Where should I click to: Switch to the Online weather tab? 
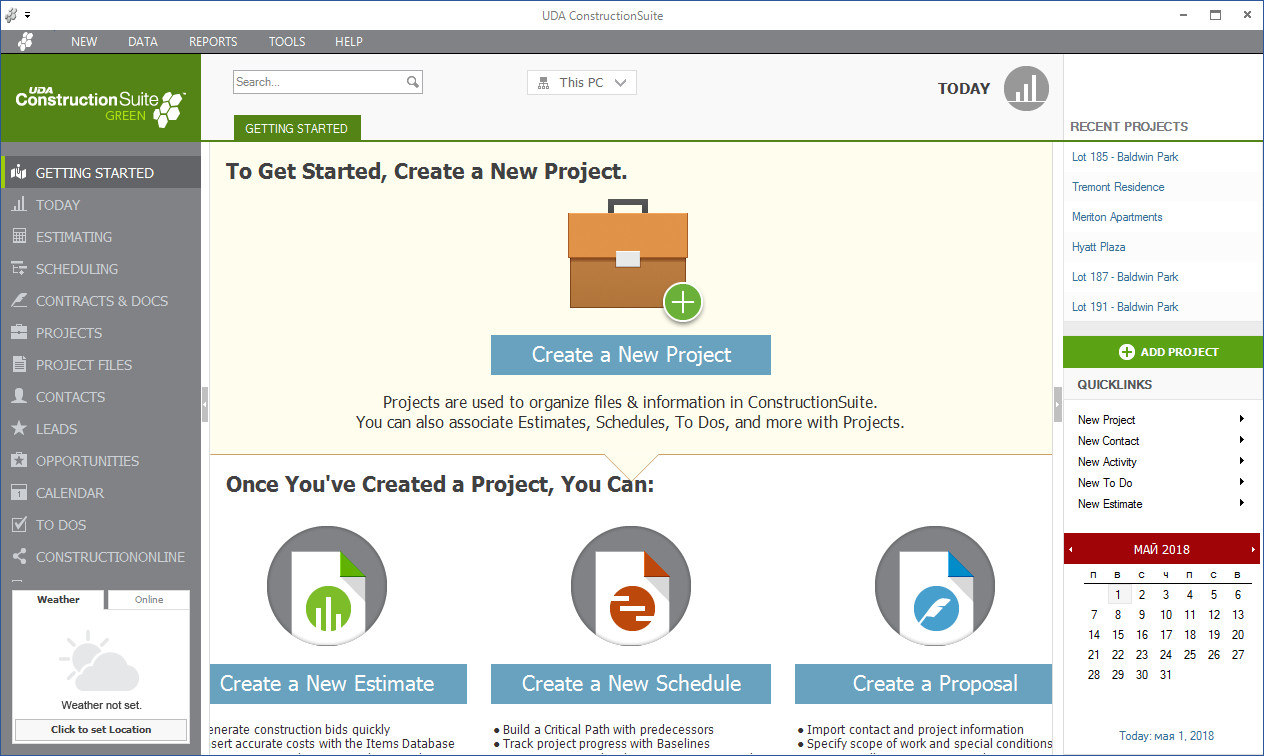click(149, 600)
